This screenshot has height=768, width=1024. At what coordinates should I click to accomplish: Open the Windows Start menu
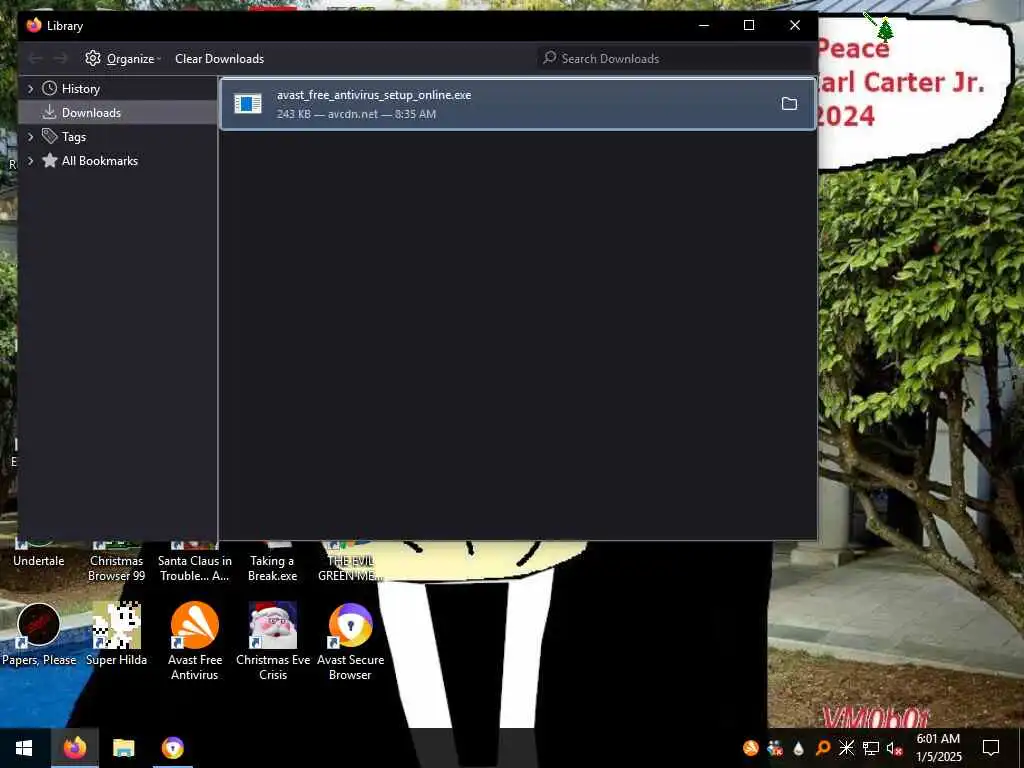24,748
